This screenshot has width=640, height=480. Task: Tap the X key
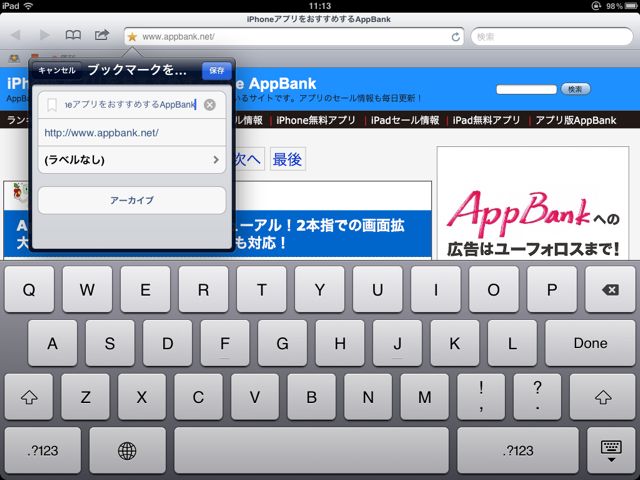click(x=142, y=397)
